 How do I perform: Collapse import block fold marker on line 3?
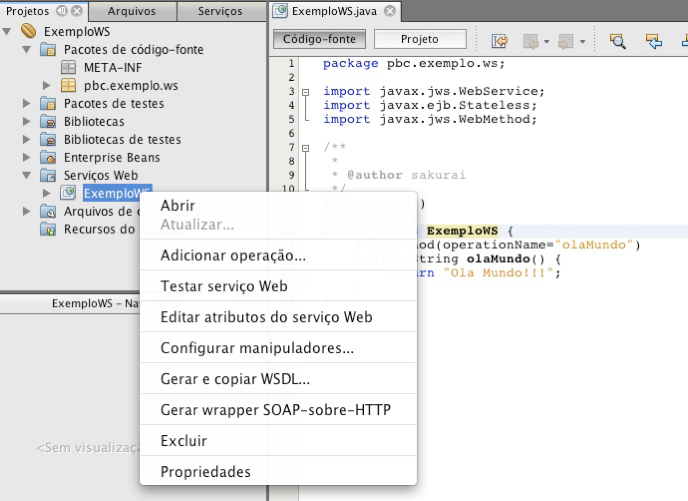pos(305,92)
